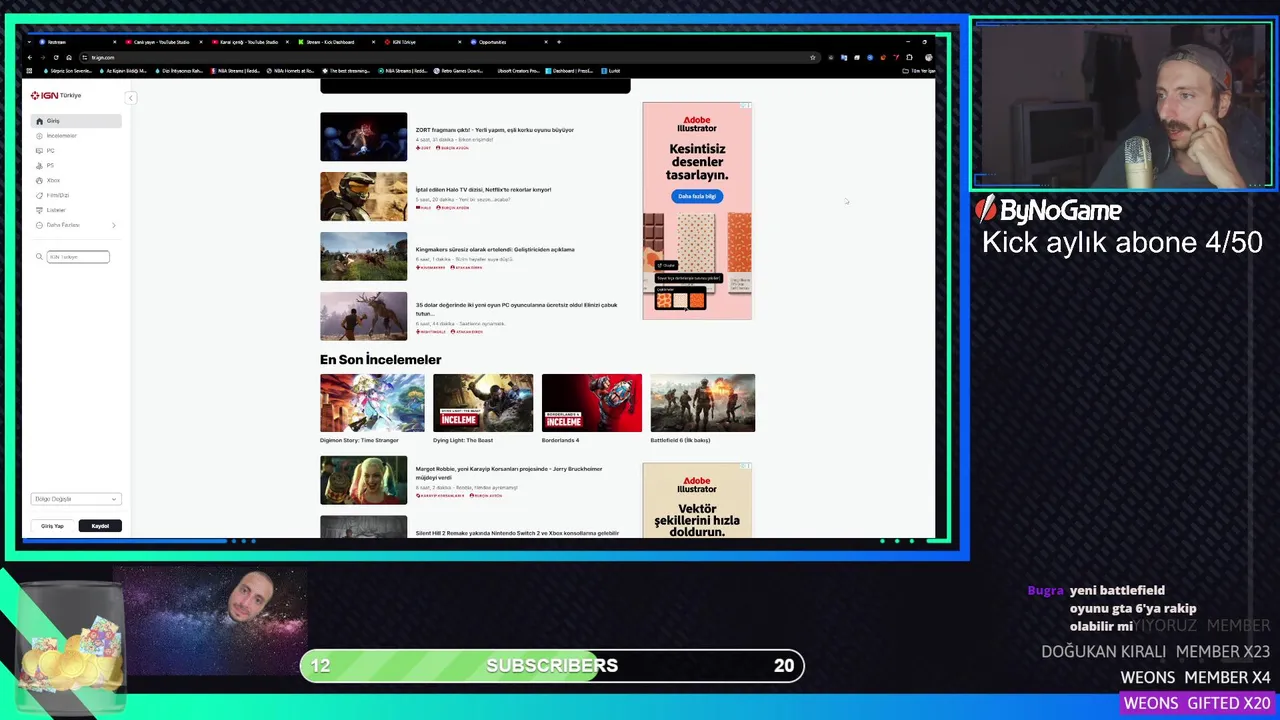1280x720 pixels.
Task: Expand the Daha Fazlası chevron
Action: pyautogui.click(x=113, y=226)
